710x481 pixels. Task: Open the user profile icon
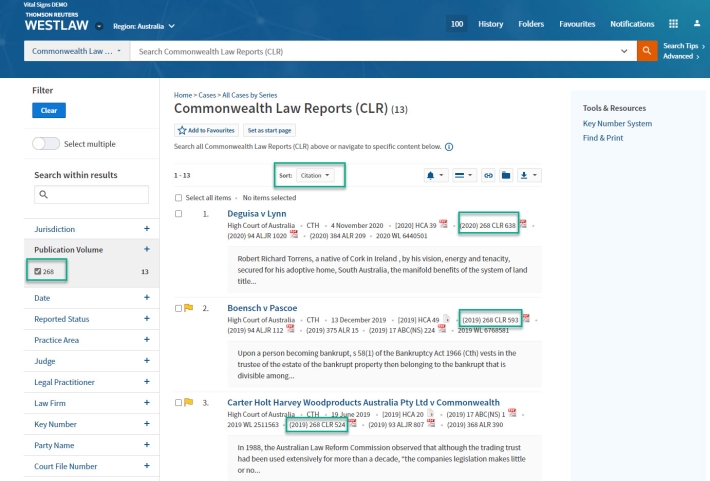point(697,23)
